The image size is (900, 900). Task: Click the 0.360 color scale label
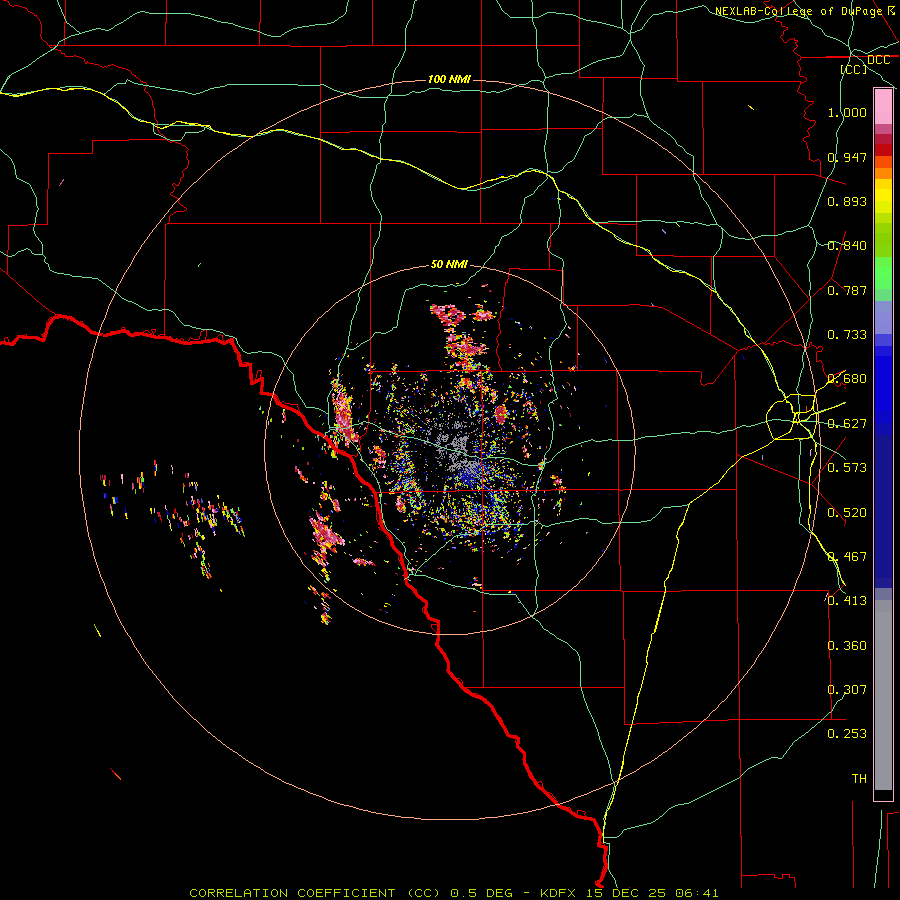click(847, 646)
